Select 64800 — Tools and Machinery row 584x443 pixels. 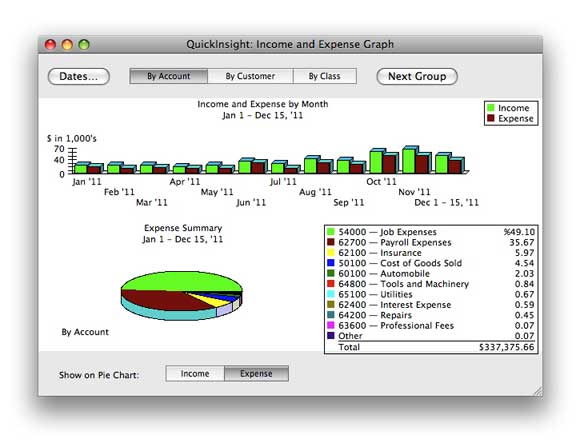(x=431, y=284)
